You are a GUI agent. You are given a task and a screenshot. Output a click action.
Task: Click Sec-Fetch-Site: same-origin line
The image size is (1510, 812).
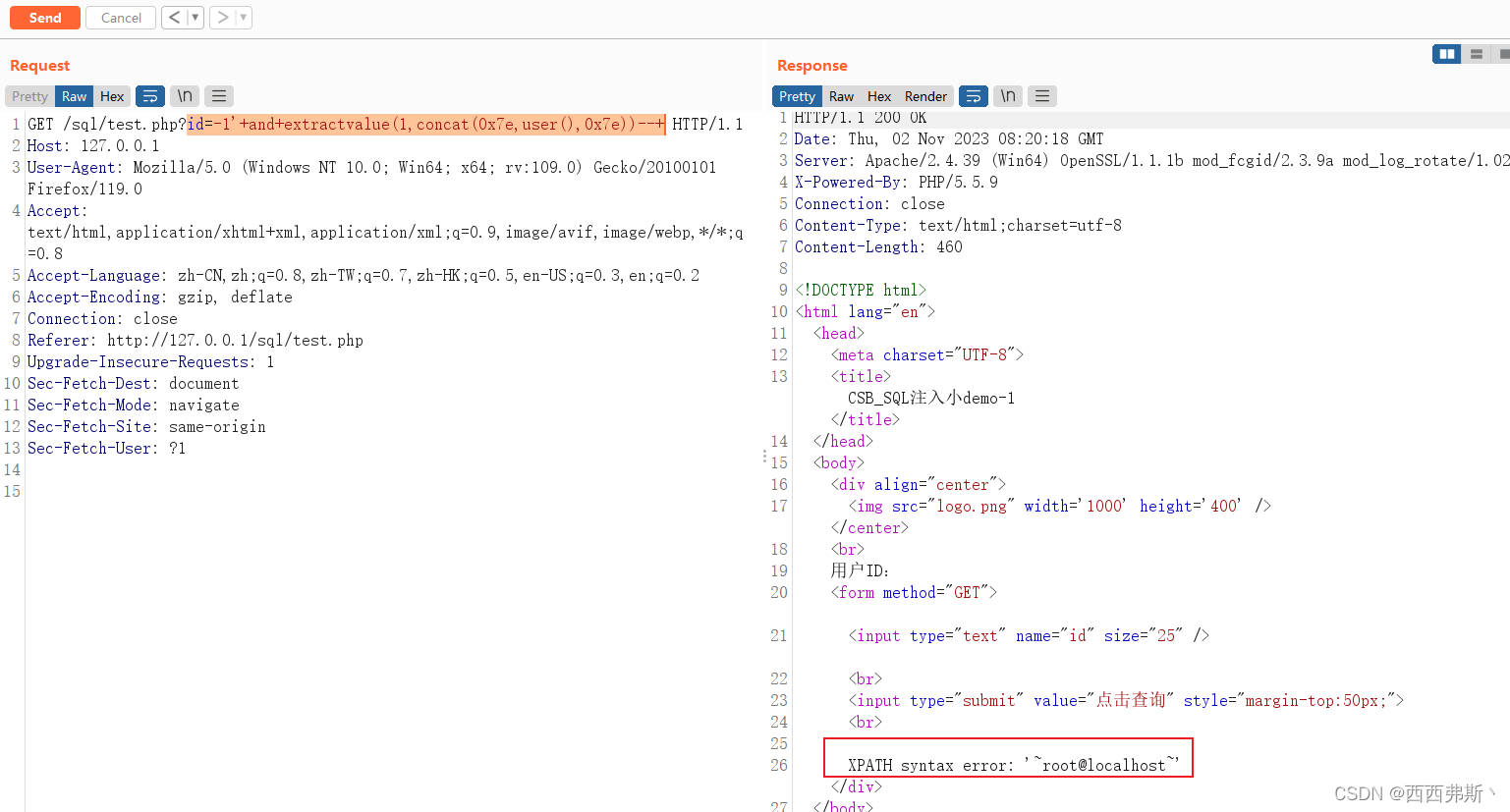(146, 426)
